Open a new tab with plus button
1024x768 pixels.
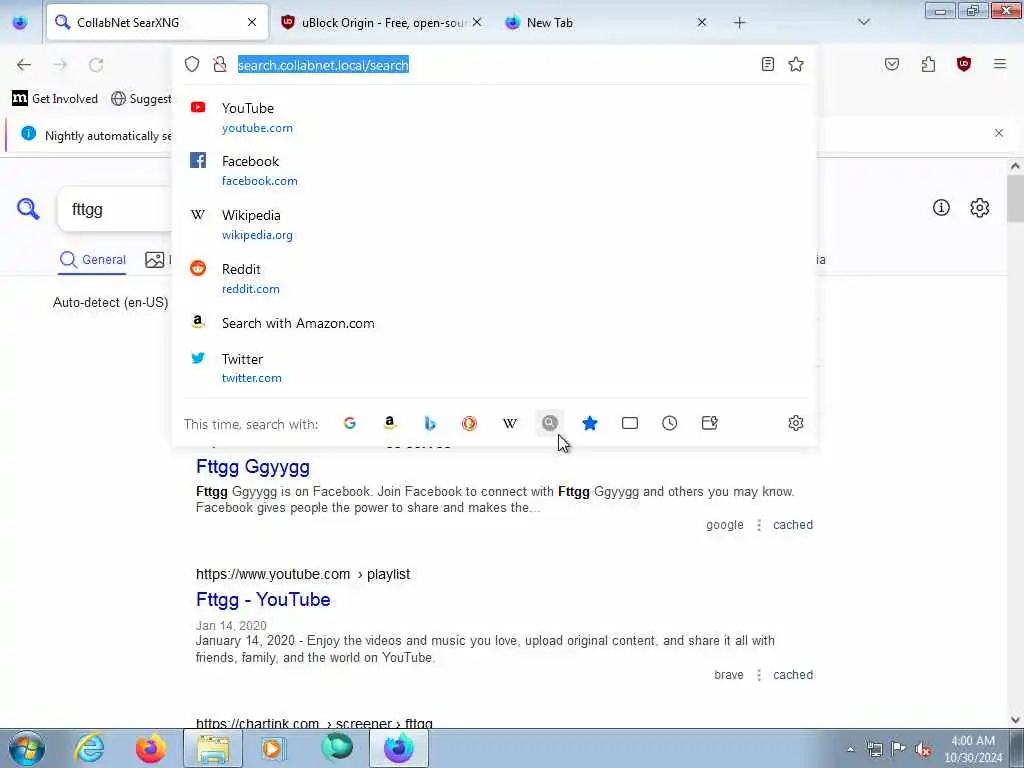pos(739,22)
